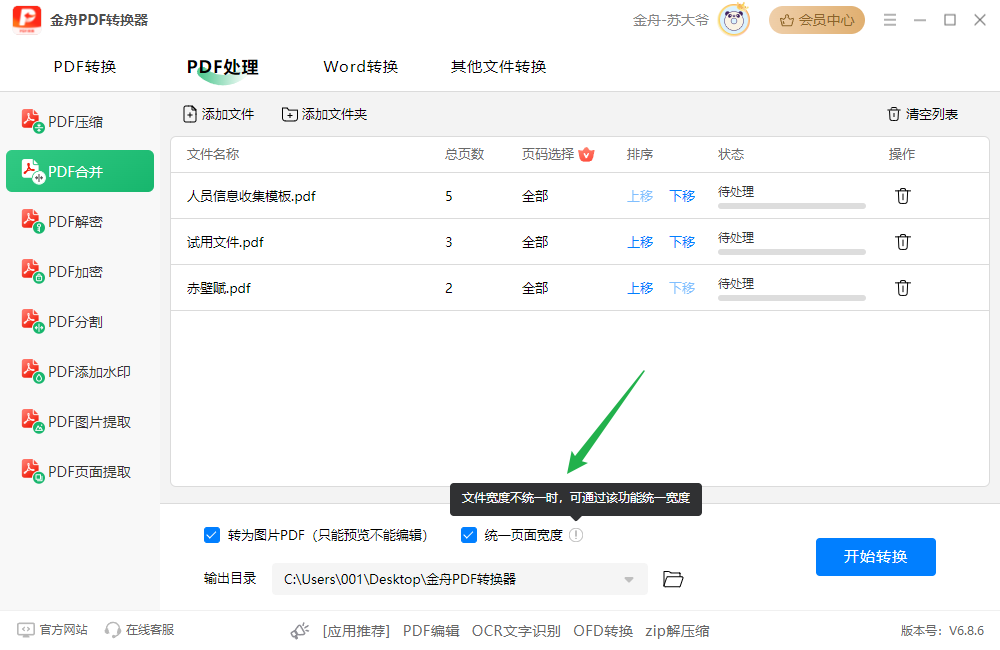Click the PDF压缩 sidebar icon
The height and width of the screenshot is (650, 1000).
[x=33, y=121]
